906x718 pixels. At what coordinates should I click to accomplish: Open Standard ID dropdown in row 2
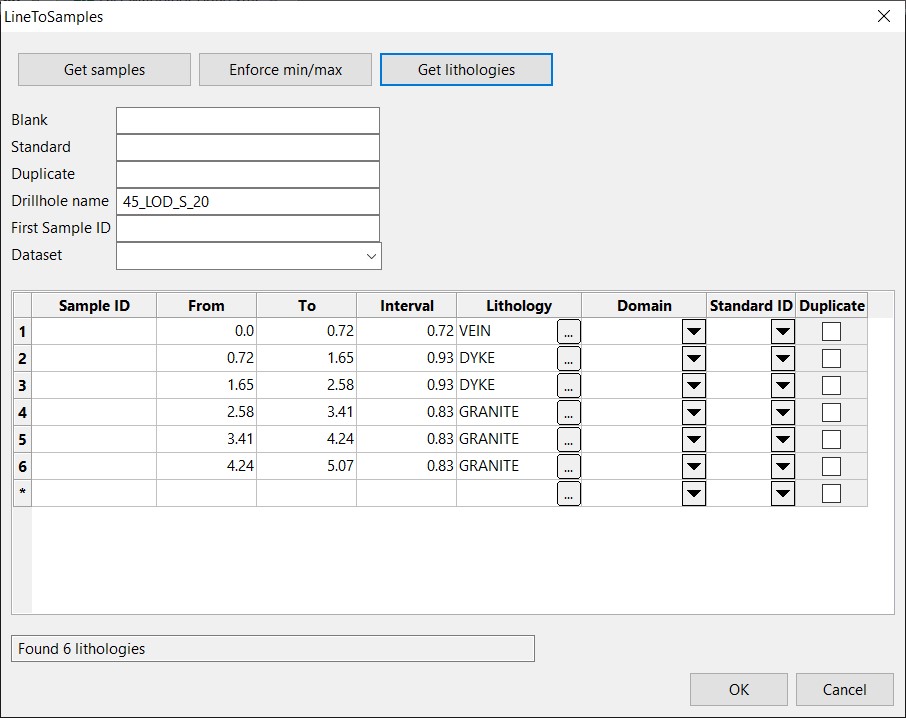(782, 358)
